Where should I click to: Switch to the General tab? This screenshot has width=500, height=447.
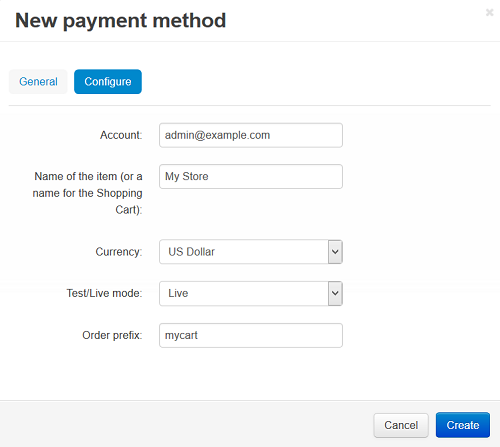[38, 82]
